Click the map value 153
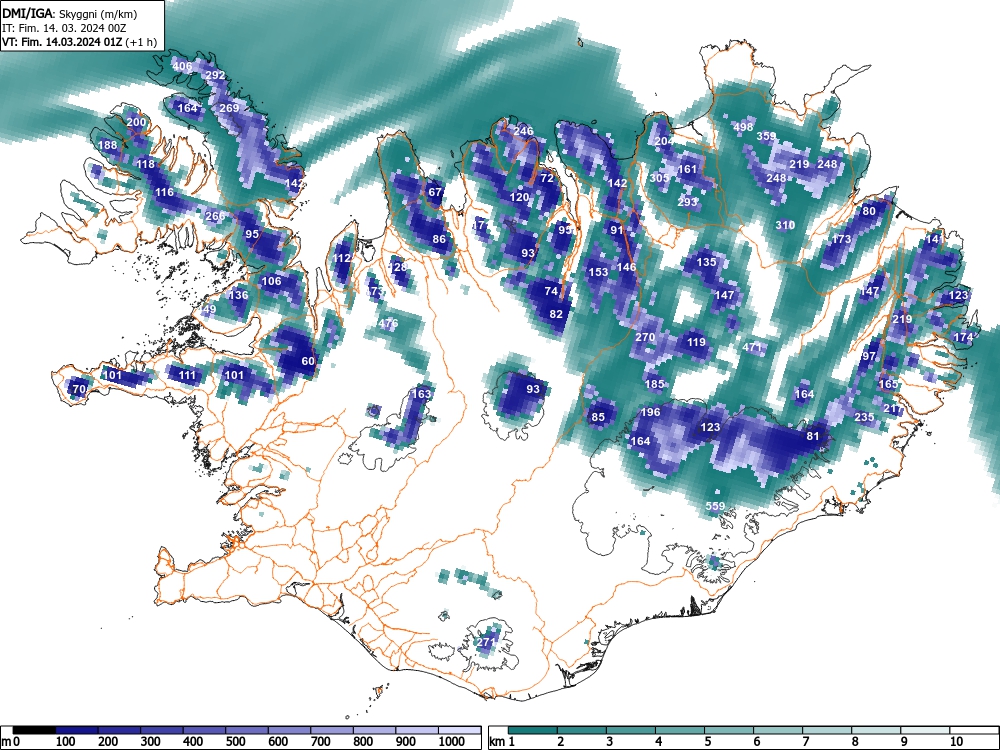Image resolution: width=1000 pixels, height=750 pixels. [598, 272]
